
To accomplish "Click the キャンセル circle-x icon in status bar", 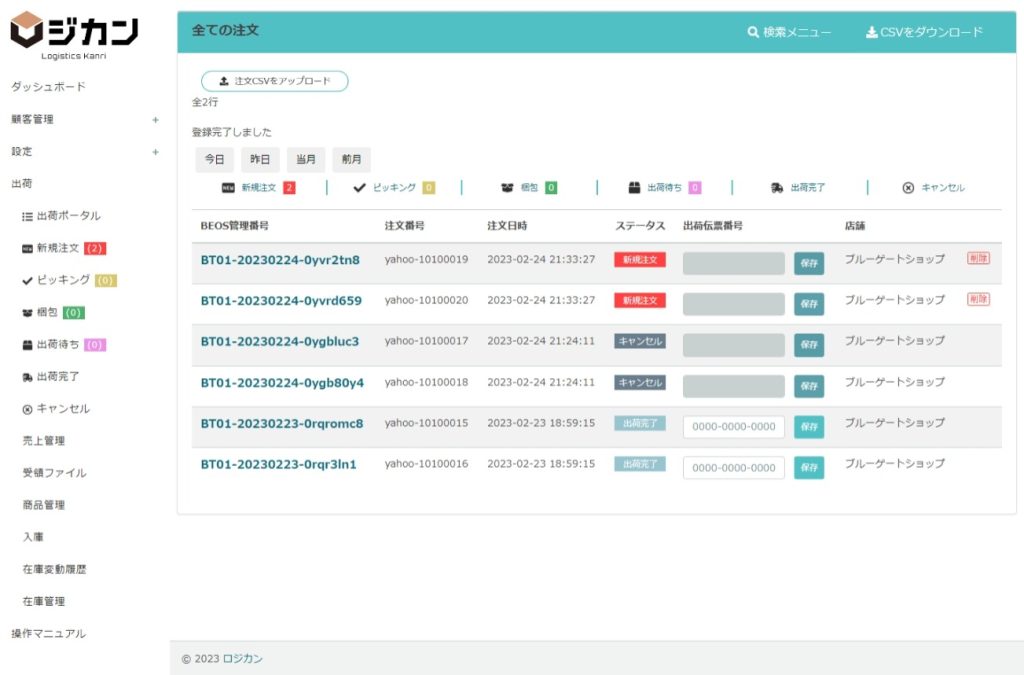I will pos(908,187).
